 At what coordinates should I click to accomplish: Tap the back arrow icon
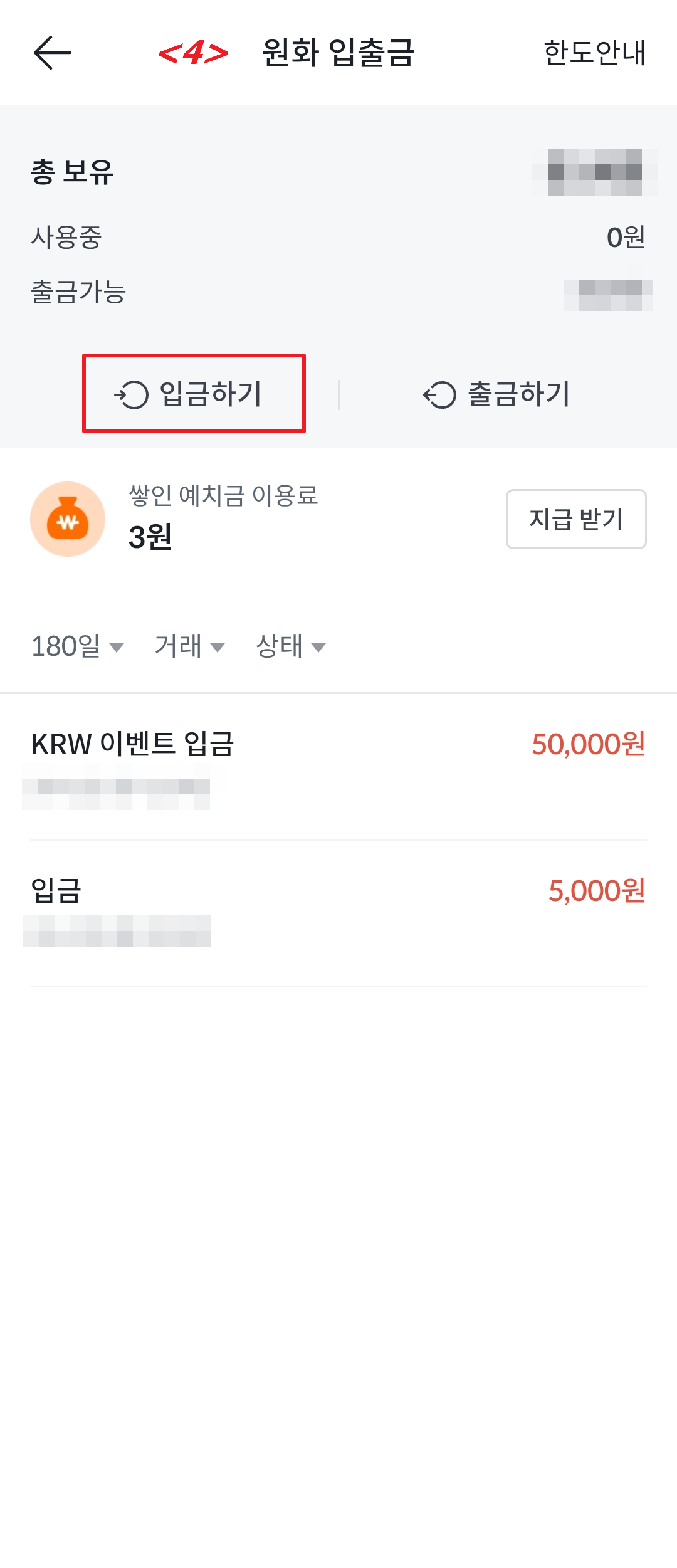point(53,53)
